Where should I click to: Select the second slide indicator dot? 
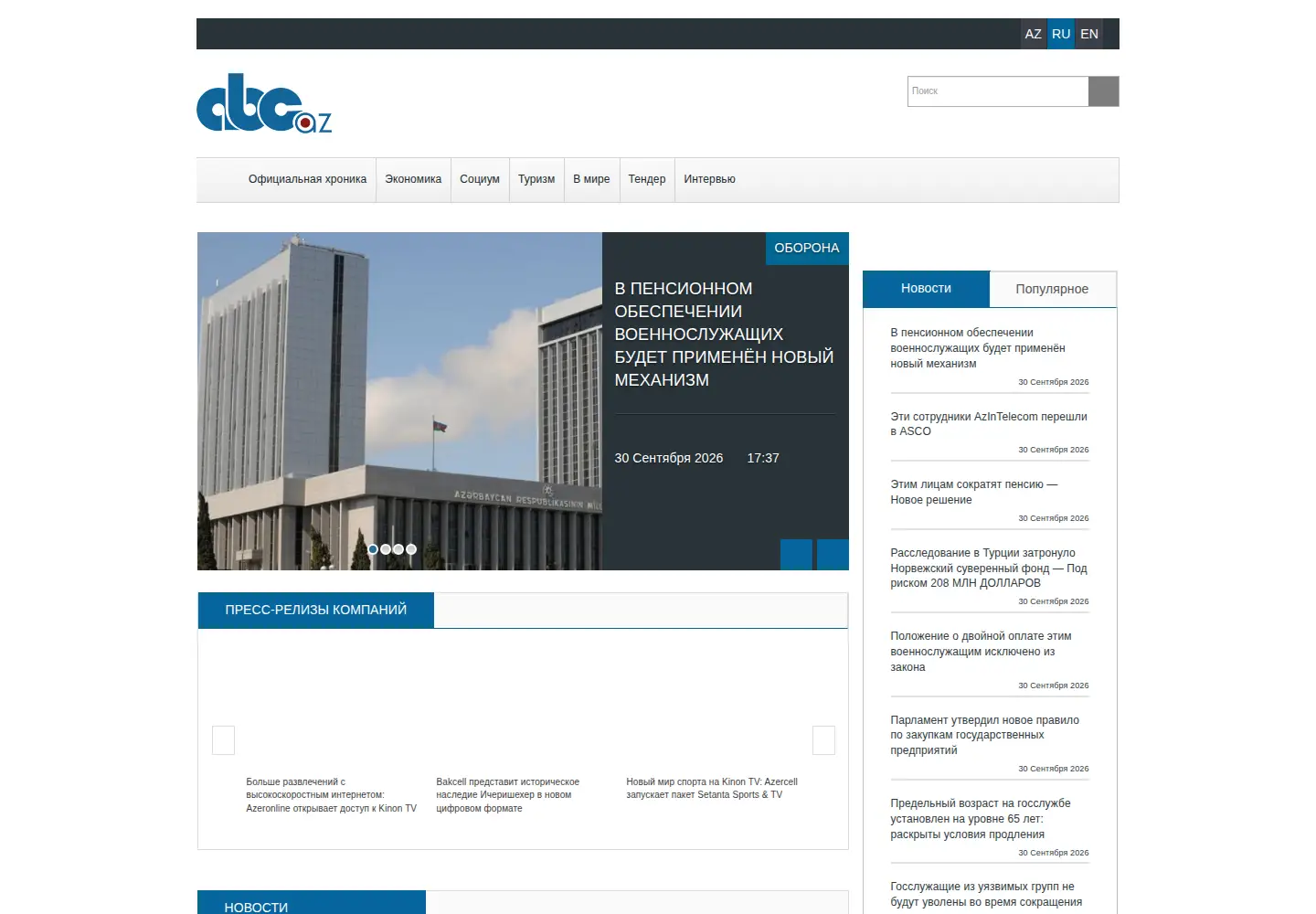point(386,549)
